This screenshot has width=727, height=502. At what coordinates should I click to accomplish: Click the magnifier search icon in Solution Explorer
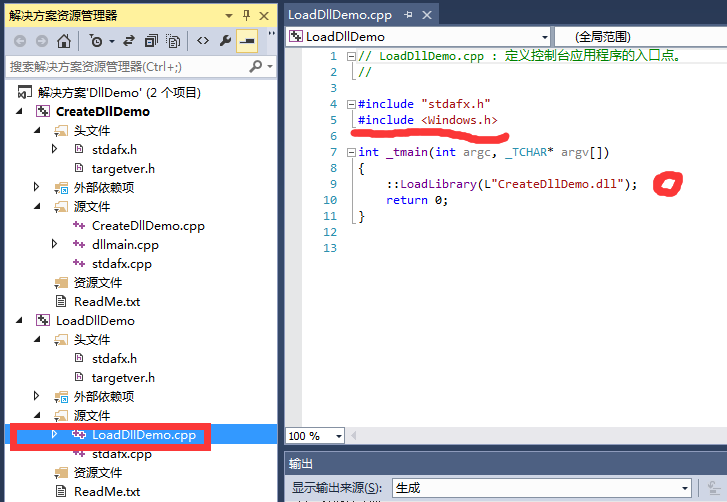(255, 67)
